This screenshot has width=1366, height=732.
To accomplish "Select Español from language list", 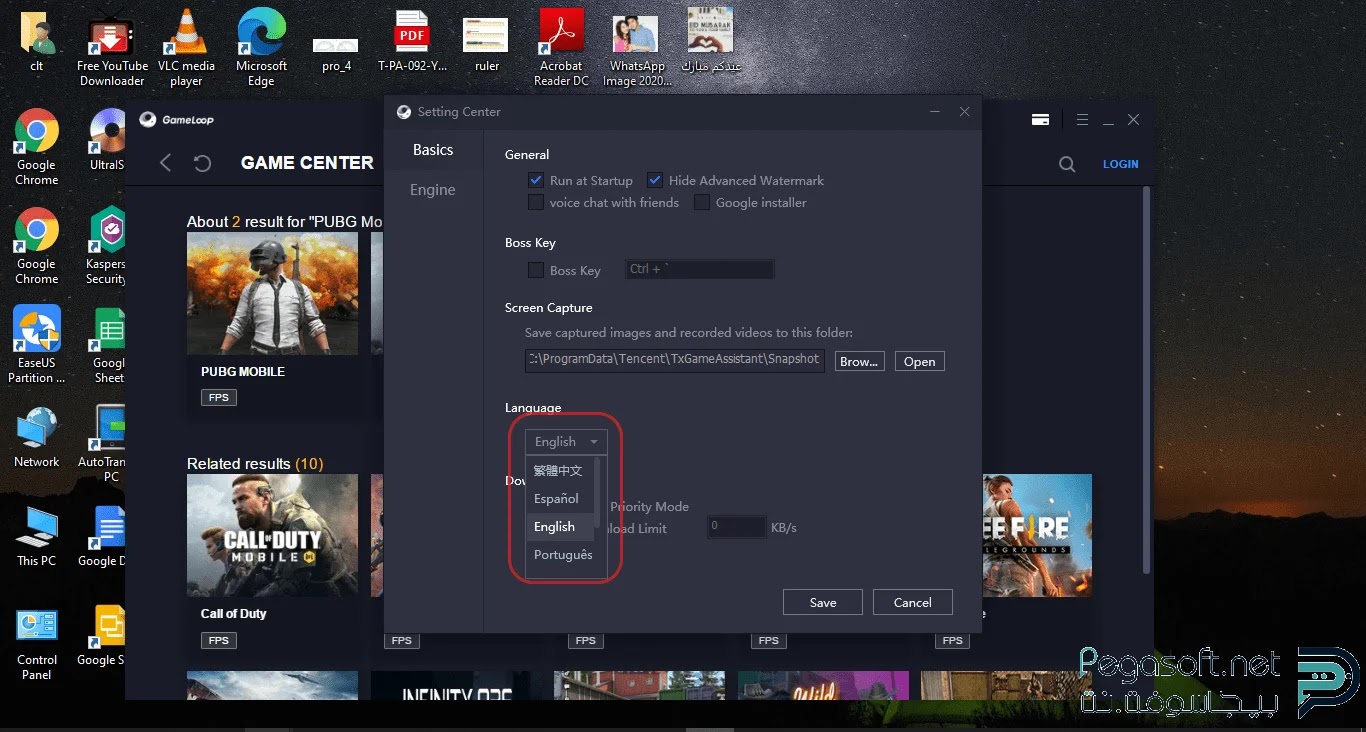I will point(558,498).
